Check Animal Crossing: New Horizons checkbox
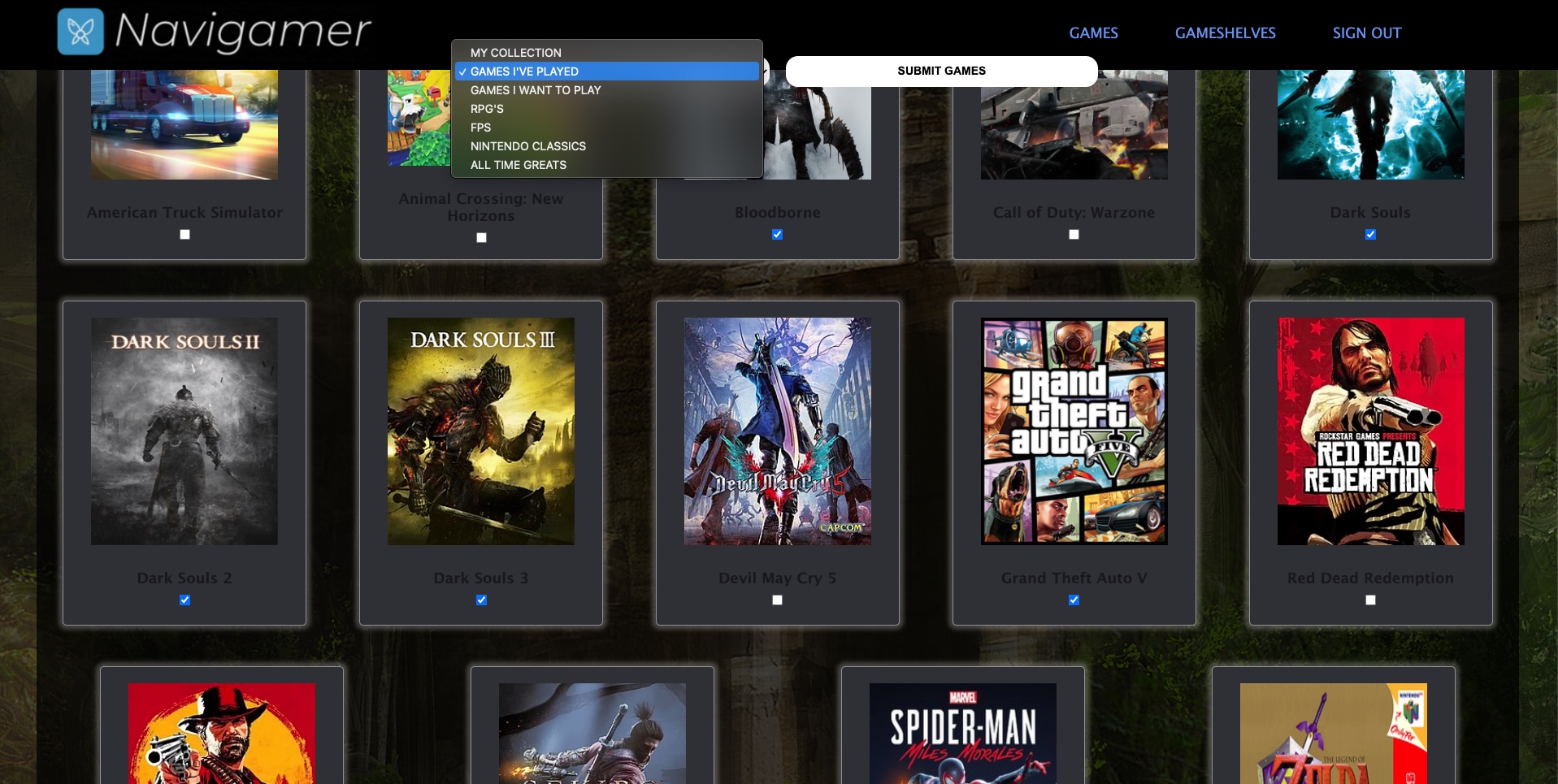The height and width of the screenshot is (784, 1558). [x=481, y=237]
